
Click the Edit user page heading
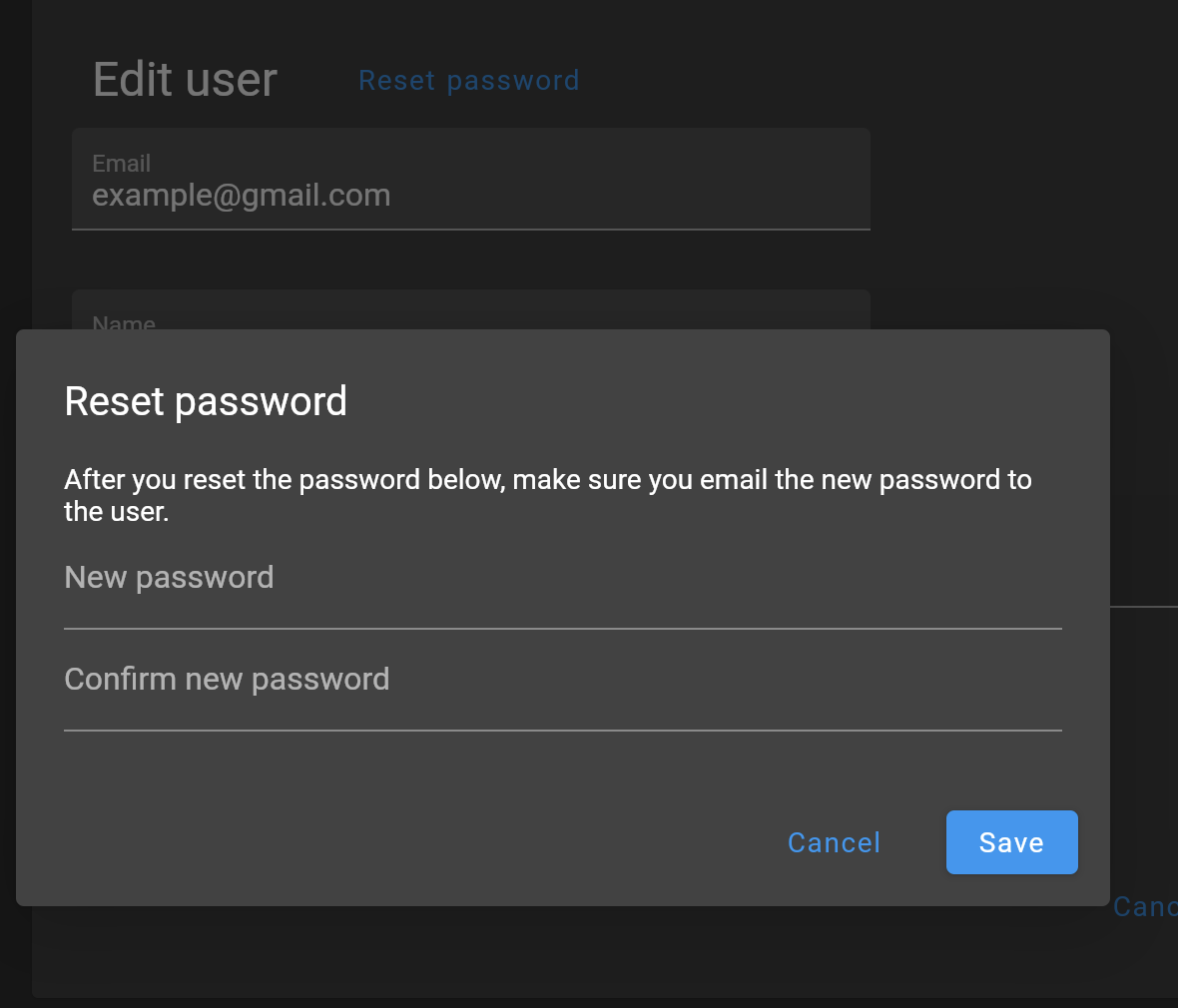[x=185, y=80]
